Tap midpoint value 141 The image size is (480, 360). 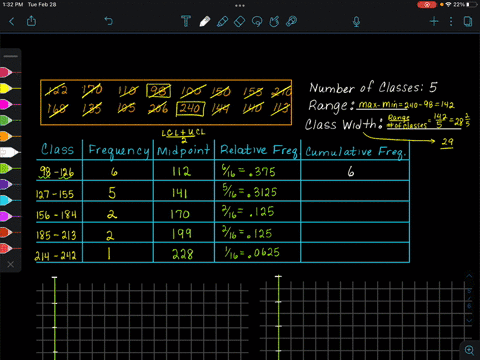(179, 193)
